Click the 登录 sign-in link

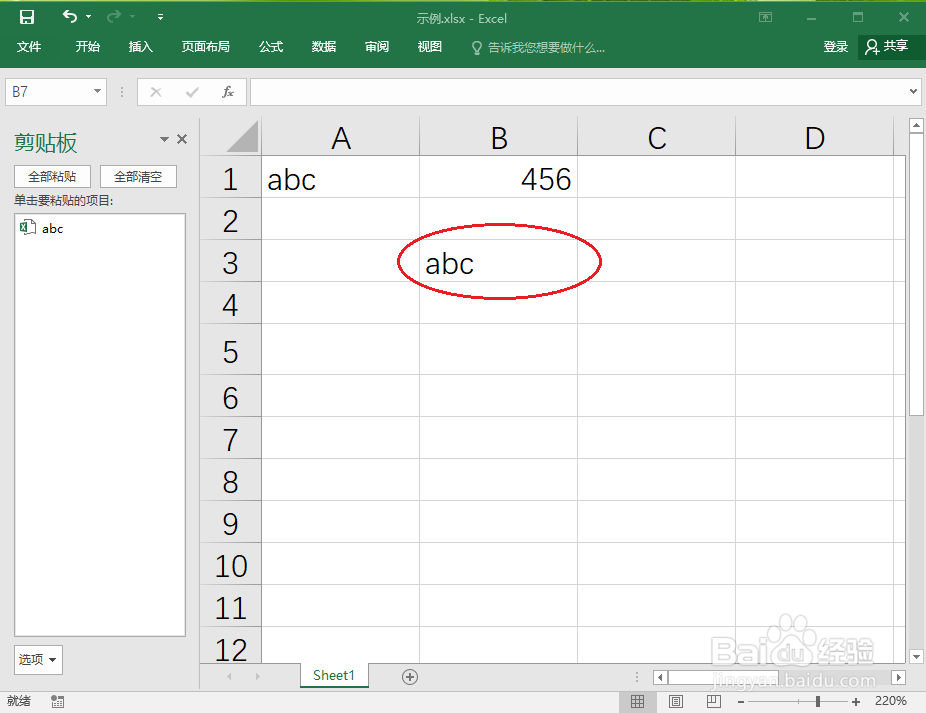[835, 46]
